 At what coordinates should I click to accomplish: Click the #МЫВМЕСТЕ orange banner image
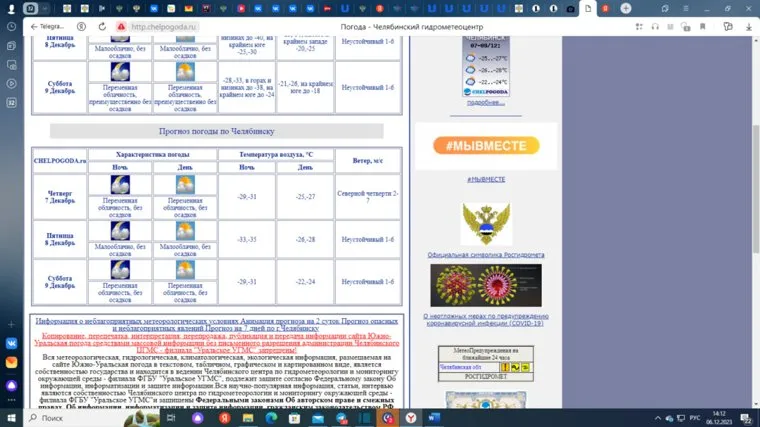point(486,146)
